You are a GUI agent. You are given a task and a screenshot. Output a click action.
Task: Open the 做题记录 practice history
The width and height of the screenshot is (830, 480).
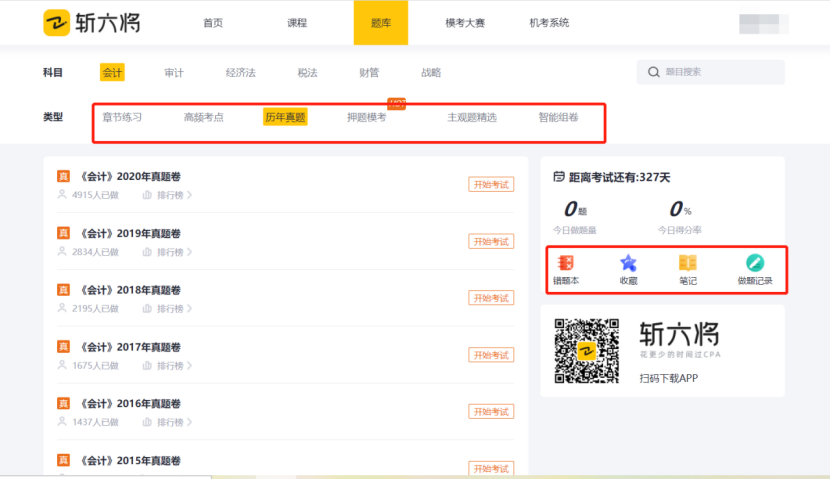click(x=755, y=270)
